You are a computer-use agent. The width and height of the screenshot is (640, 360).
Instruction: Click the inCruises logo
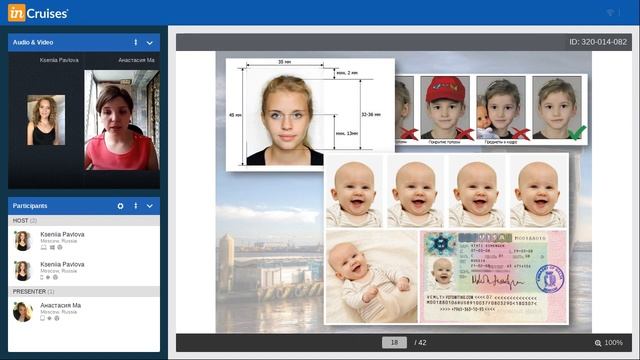tap(38, 13)
